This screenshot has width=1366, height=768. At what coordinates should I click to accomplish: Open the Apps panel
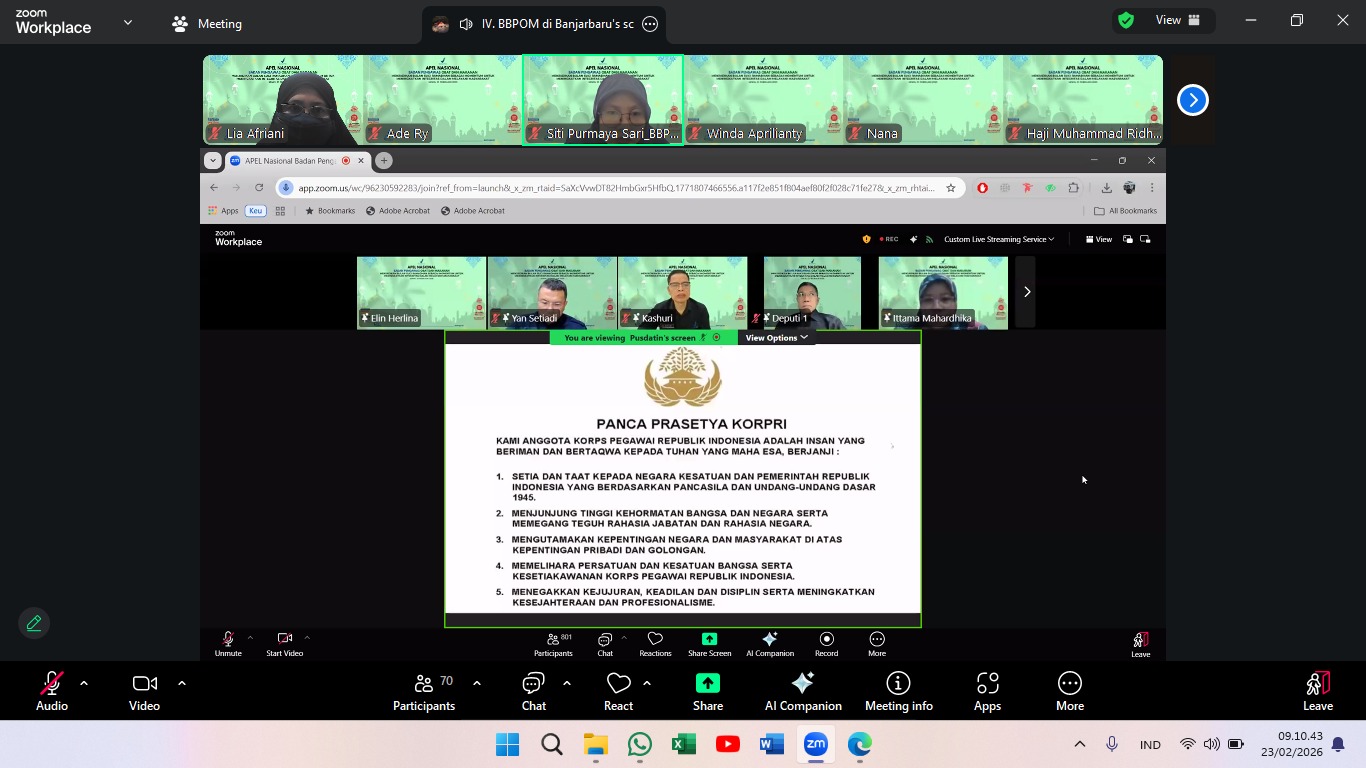click(x=987, y=691)
